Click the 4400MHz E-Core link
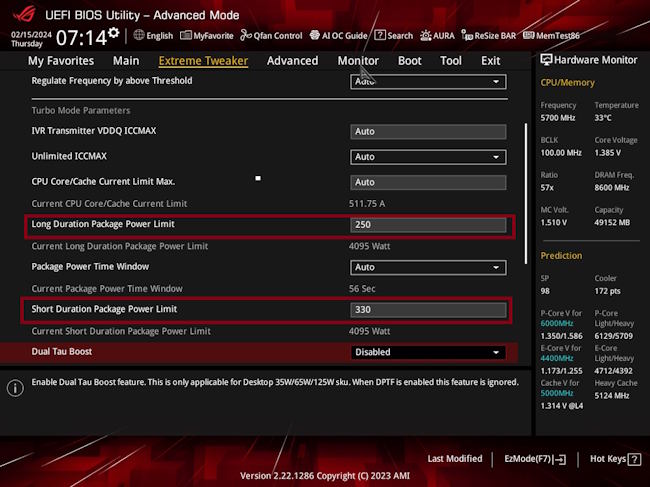This screenshot has width=650, height=487. tap(557, 358)
